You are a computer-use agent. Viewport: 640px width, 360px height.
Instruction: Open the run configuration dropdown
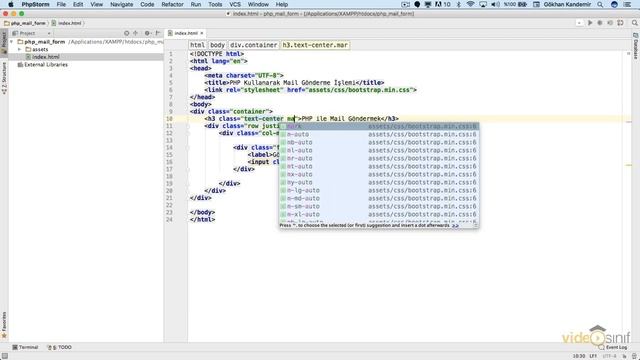(579, 23)
